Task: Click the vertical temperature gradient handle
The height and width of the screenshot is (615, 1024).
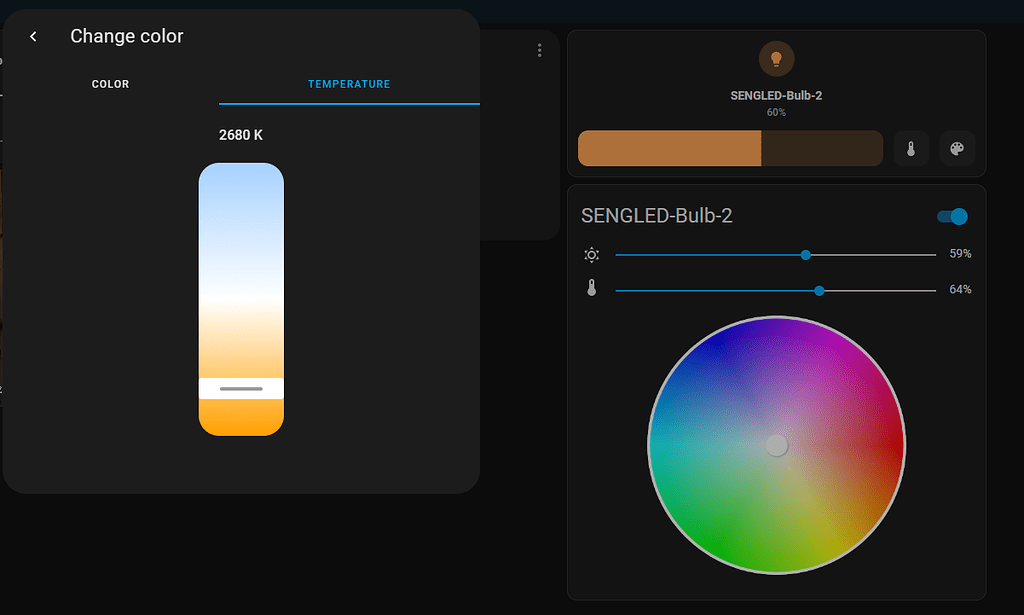Action: coord(240,387)
